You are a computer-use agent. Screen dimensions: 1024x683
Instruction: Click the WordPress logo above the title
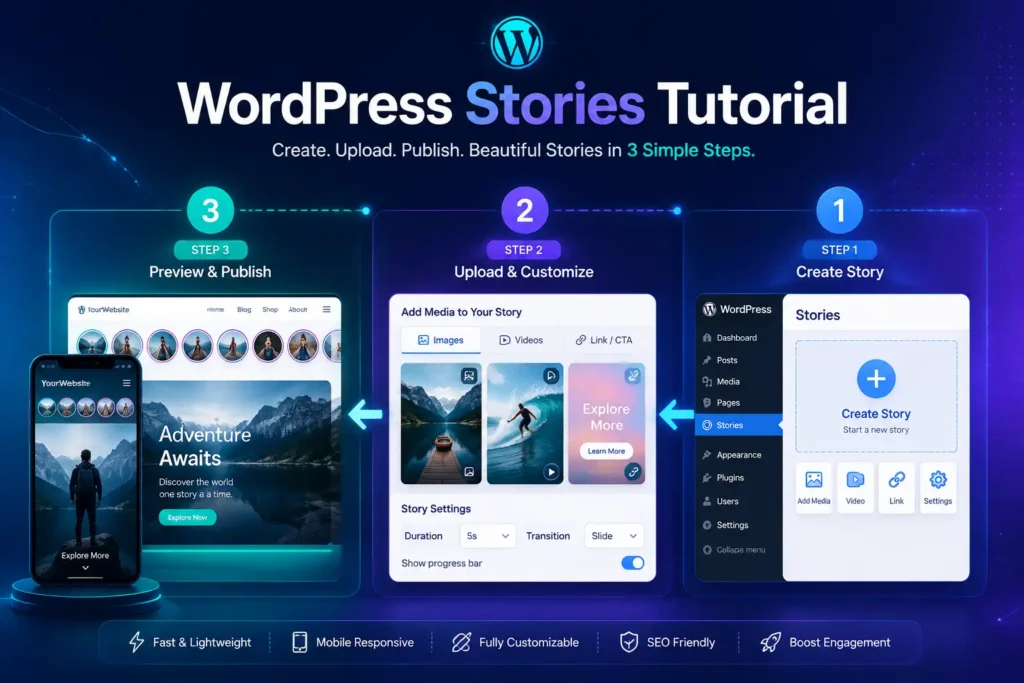click(x=516, y=43)
